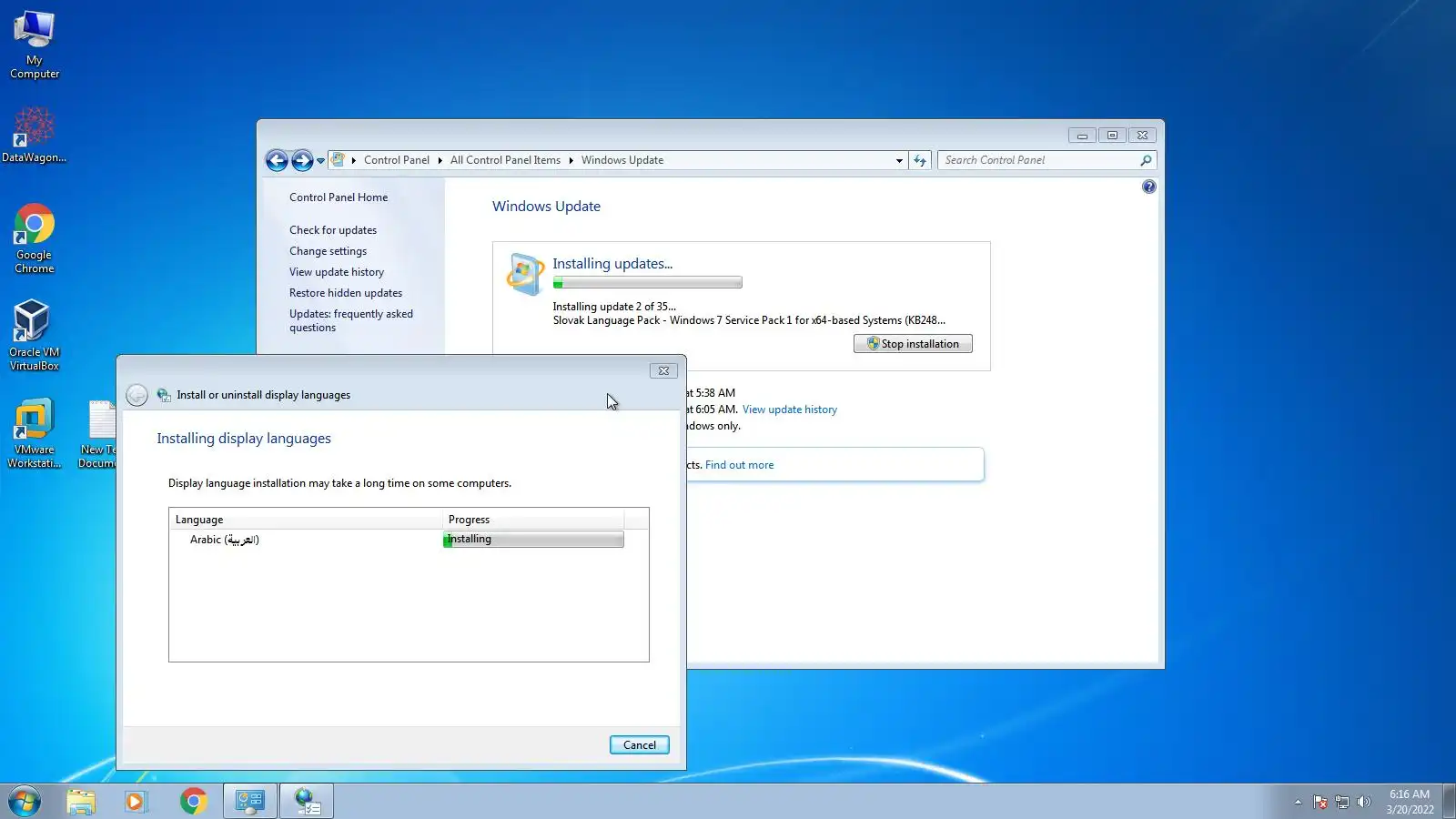Click the Windows Update shield icon

tap(525, 274)
